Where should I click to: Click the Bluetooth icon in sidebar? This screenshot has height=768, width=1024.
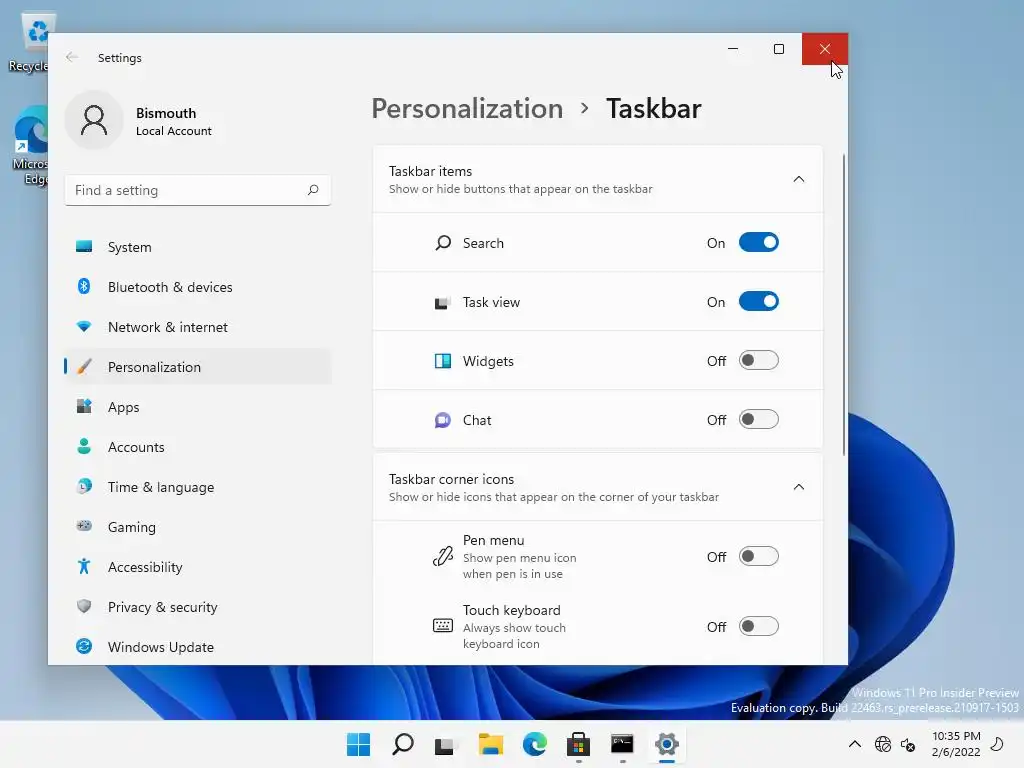(x=84, y=286)
